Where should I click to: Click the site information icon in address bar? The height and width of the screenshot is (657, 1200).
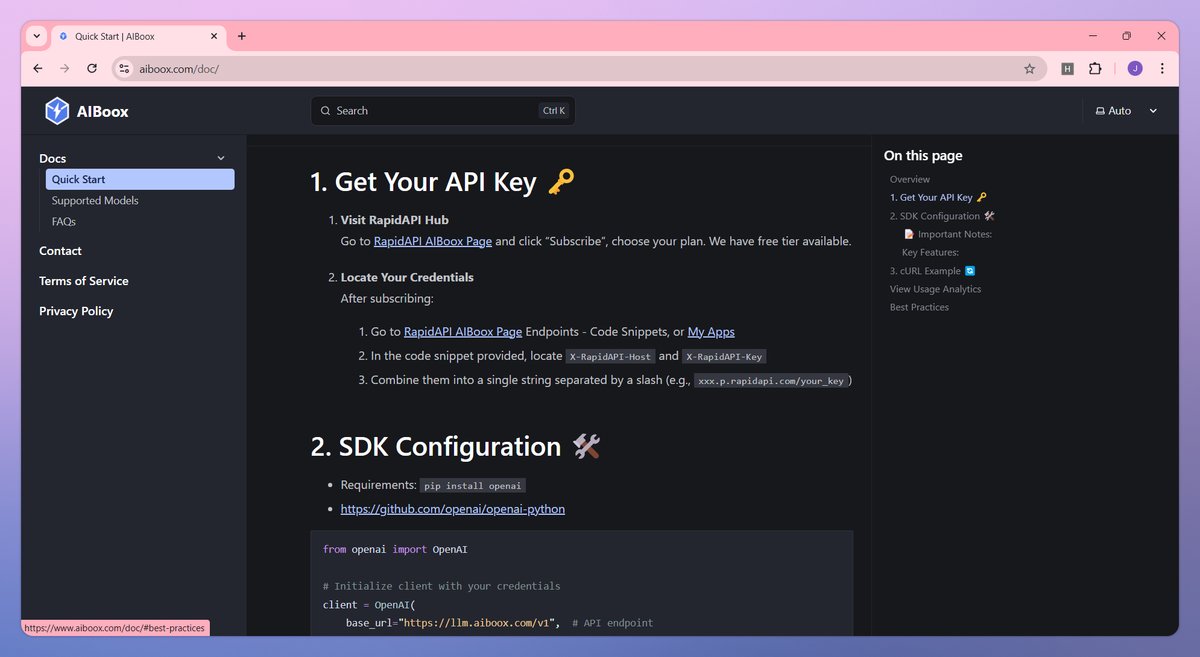click(x=124, y=69)
